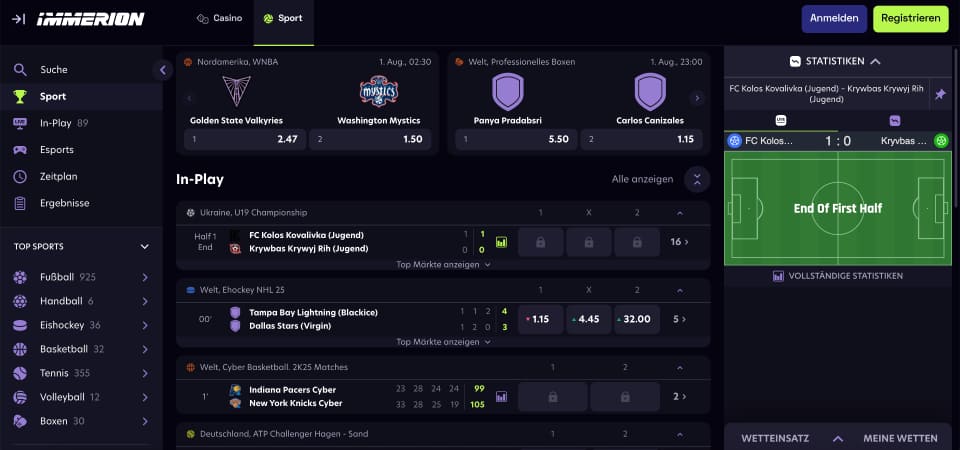This screenshot has height=450, width=960.
Task: Expand Volleyball 12 chevron
Action: click(145, 397)
